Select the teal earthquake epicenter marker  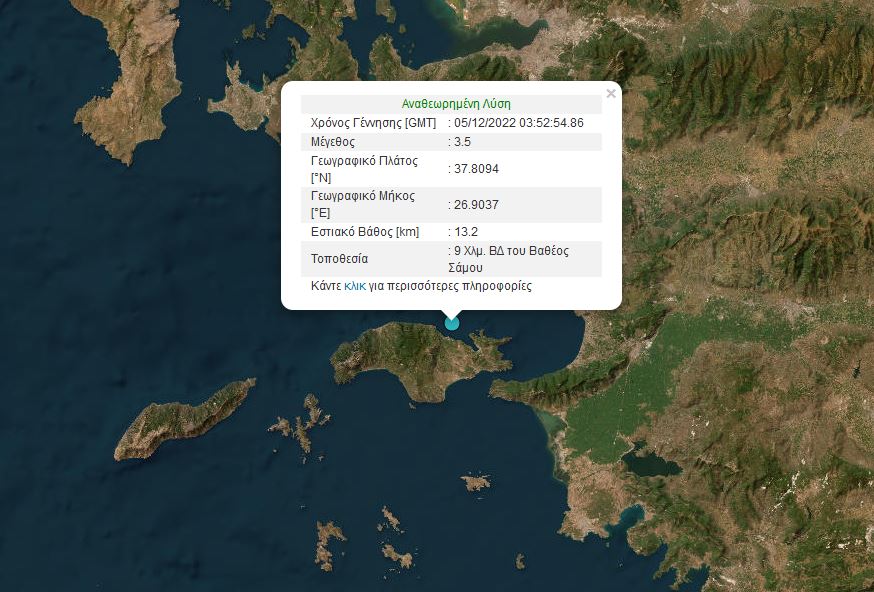click(x=451, y=322)
